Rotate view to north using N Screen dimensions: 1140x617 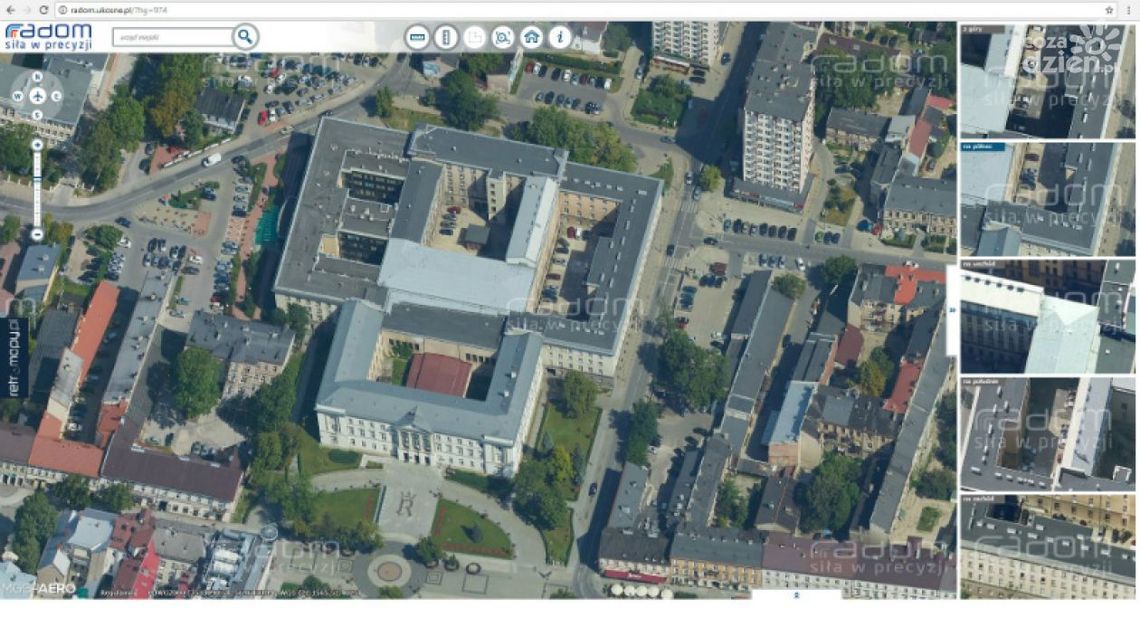tap(37, 77)
